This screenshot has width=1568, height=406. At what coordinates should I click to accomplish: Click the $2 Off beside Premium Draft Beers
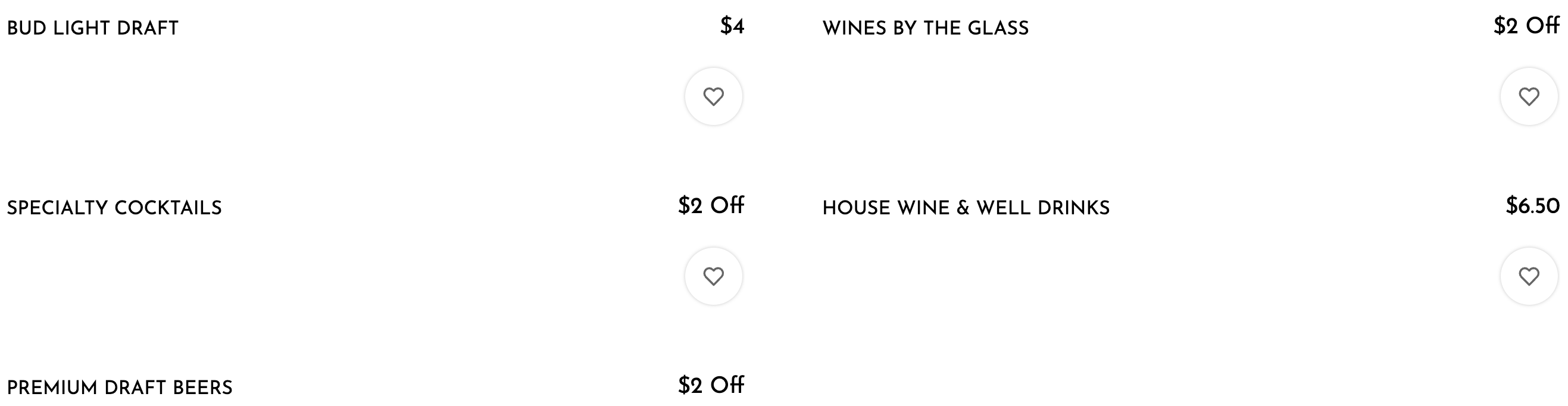click(712, 384)
